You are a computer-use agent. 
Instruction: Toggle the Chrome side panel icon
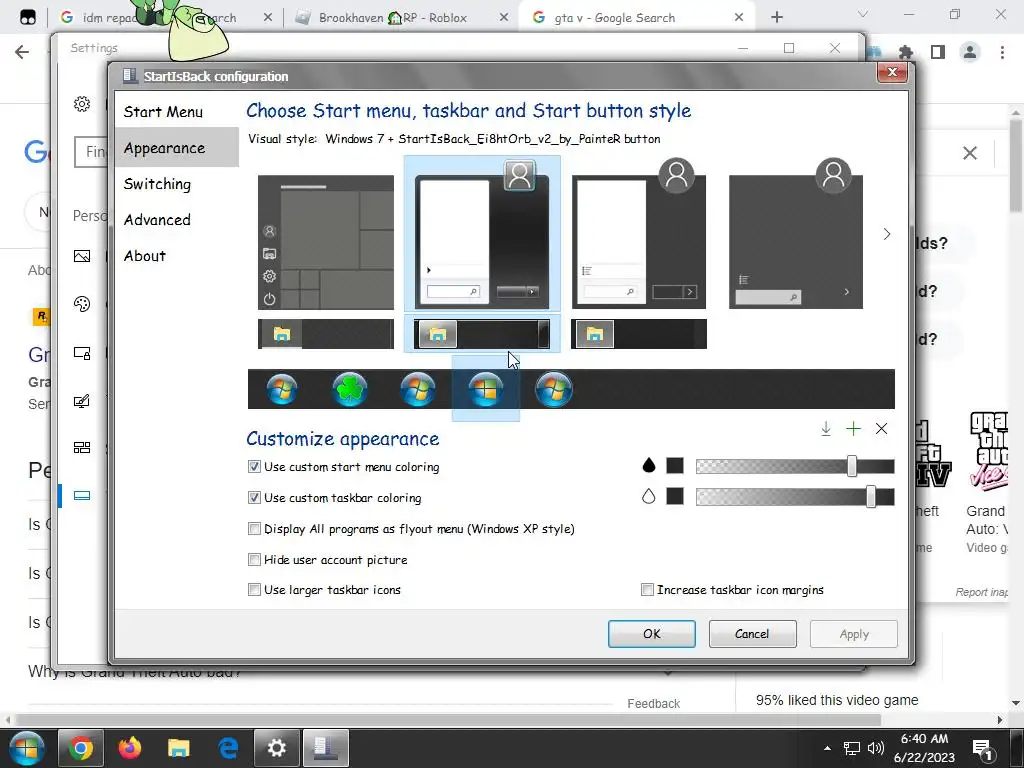pos(938,52)
